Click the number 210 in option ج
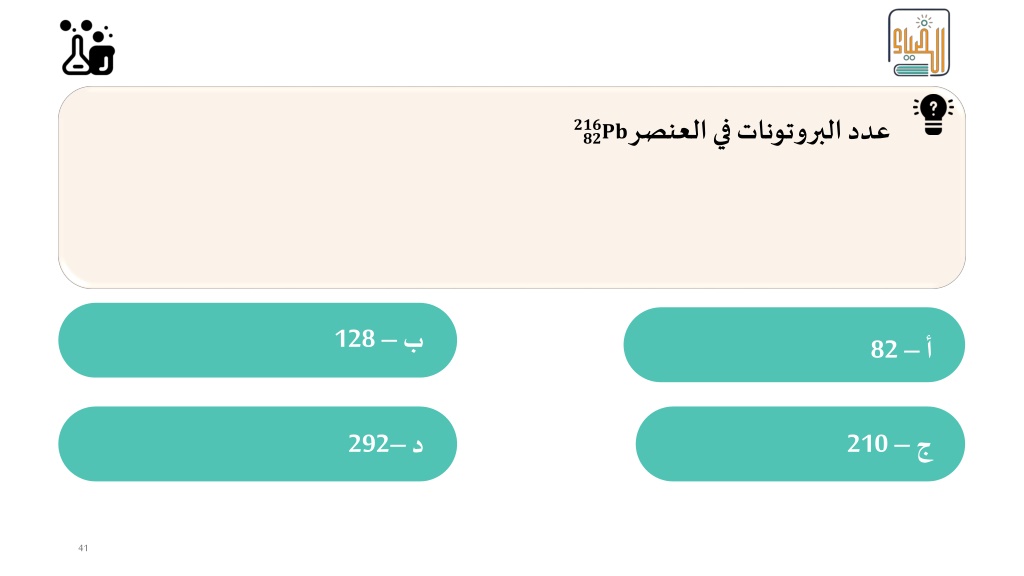This screenshot has width=1024, height=576. (867, 444)
